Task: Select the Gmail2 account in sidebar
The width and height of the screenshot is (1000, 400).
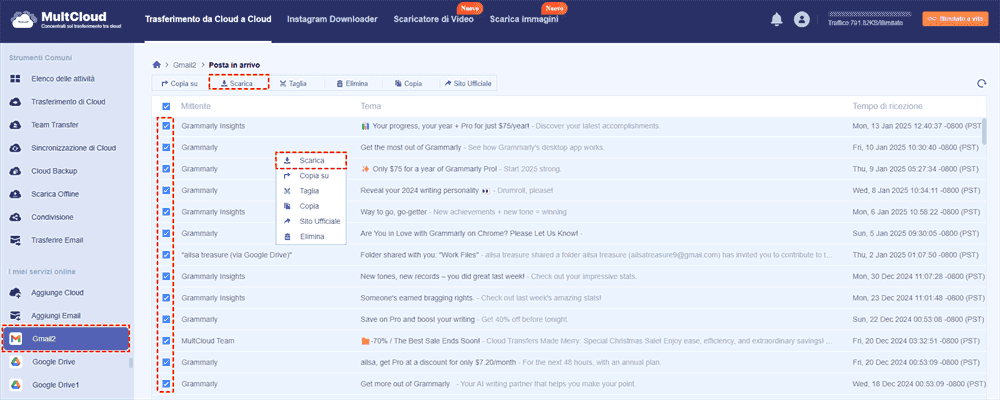Action: point(66,339)
